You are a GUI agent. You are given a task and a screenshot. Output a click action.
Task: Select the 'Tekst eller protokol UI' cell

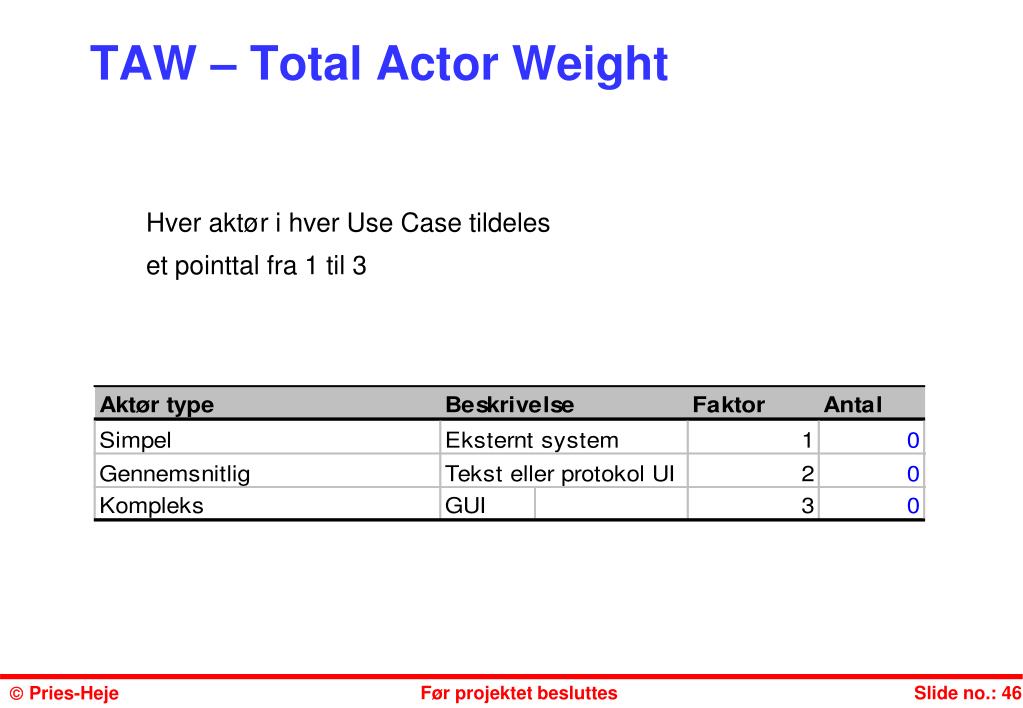click(x=564, y=472)
